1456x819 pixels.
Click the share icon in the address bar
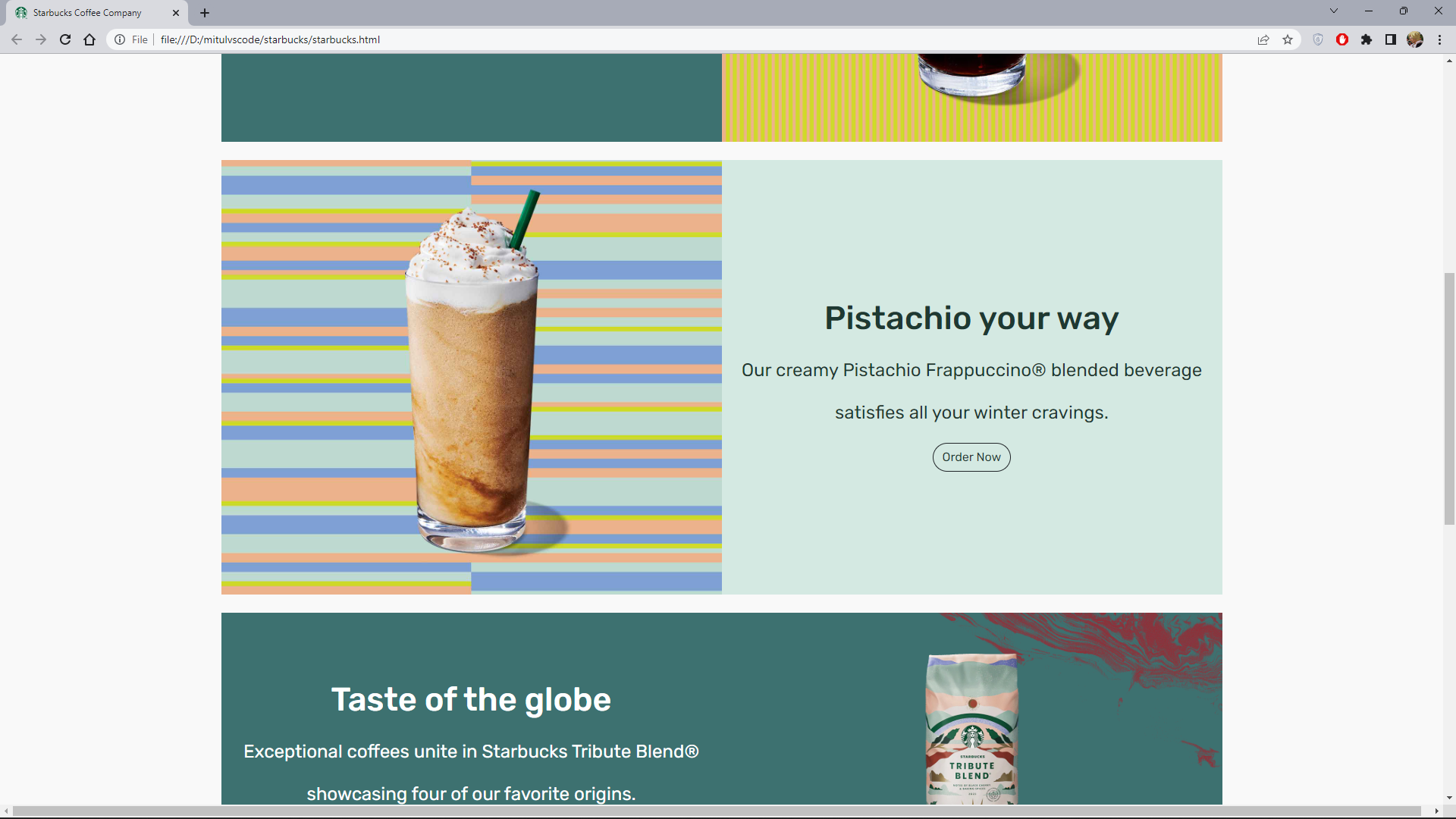1263,39
